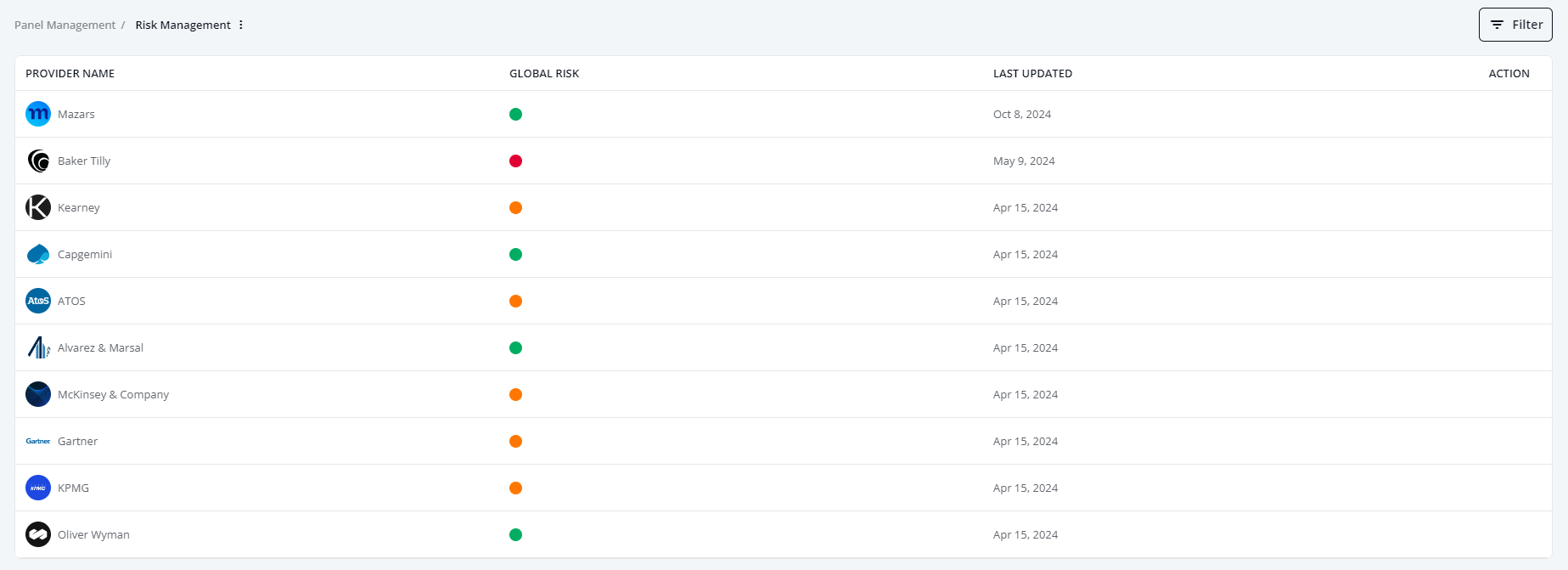This screenshot has width=1568, height=570.
Task: Click the Apr 15, 2024 date for Capgemini
Action: coord(1026,254)
